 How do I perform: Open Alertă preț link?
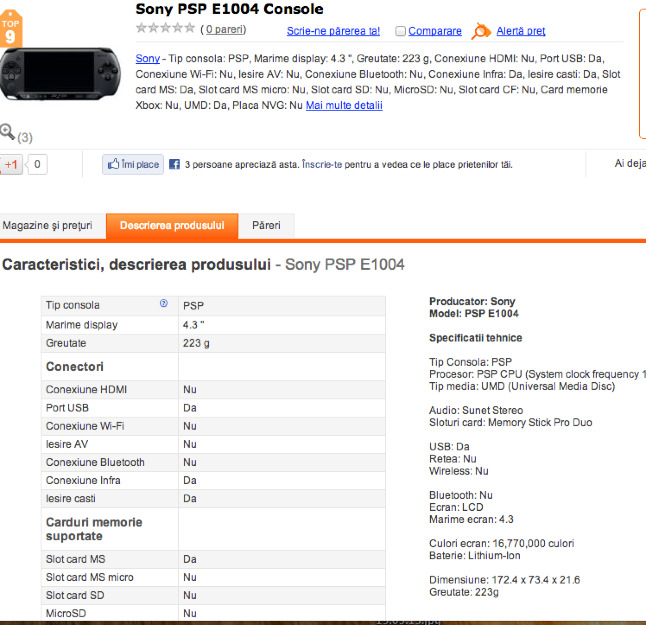pyautogui.click(x=521, y=31)
